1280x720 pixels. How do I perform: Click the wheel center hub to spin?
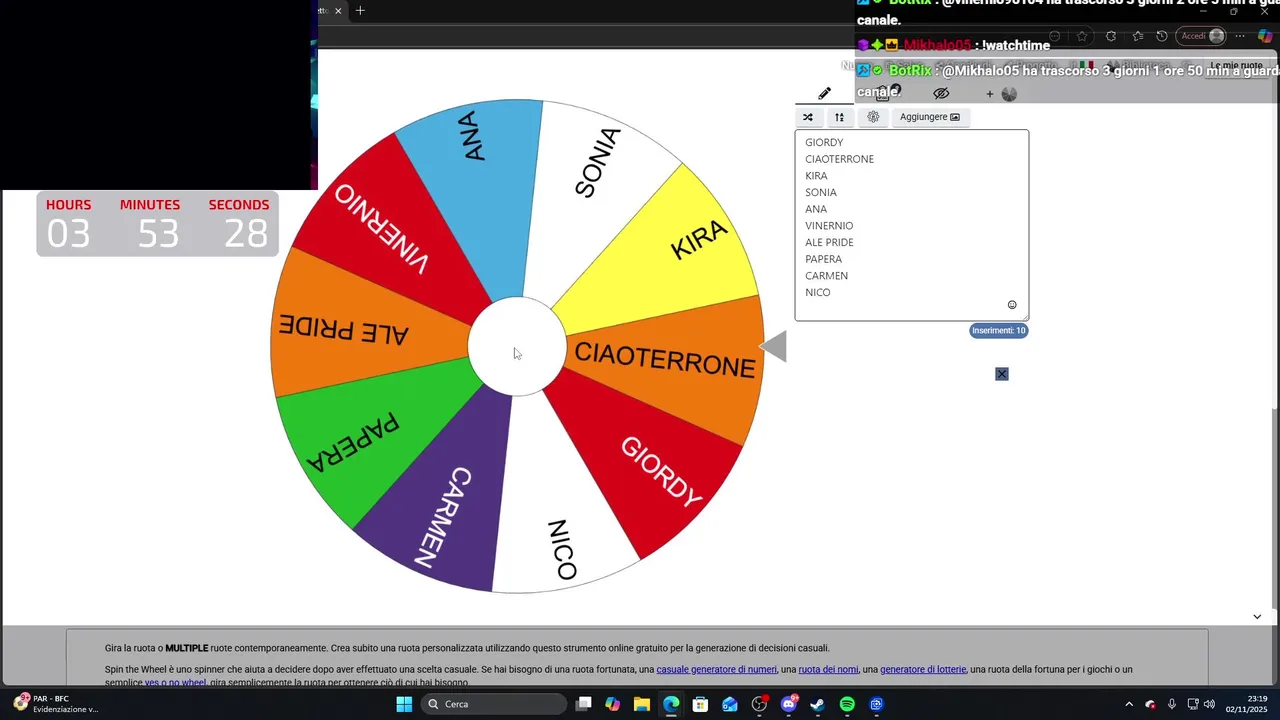point(517,346)
